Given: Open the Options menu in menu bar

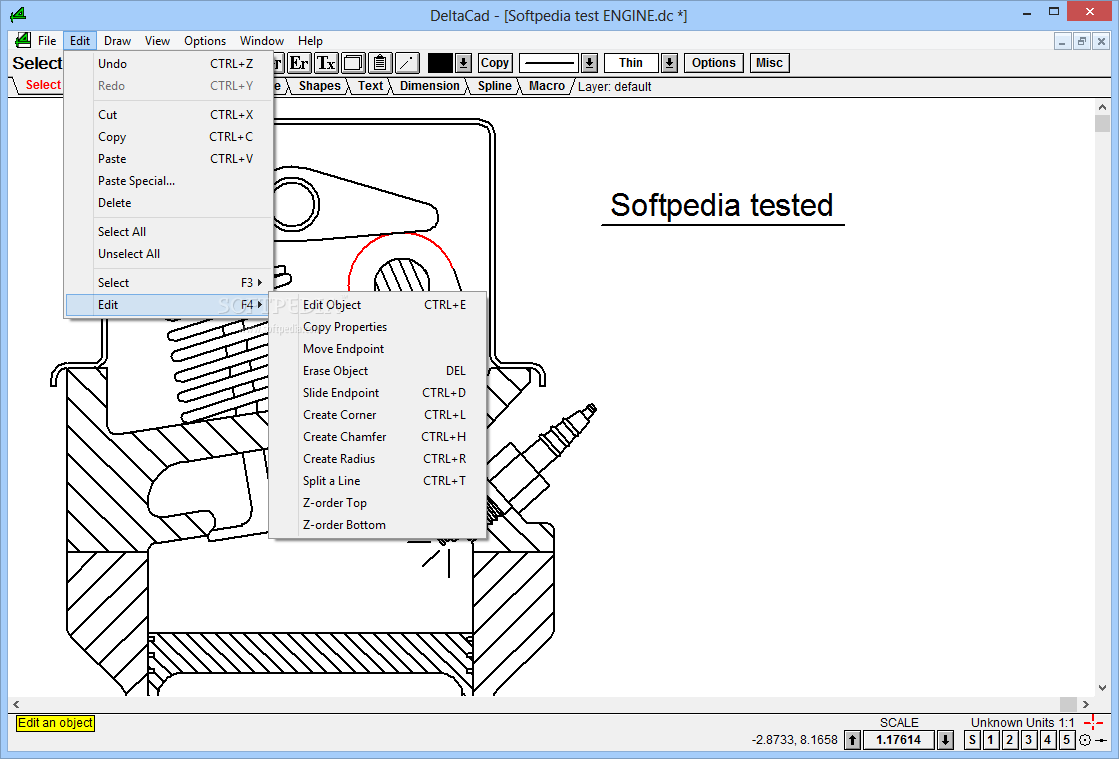Looking at the screenshot, I should 205,41.
